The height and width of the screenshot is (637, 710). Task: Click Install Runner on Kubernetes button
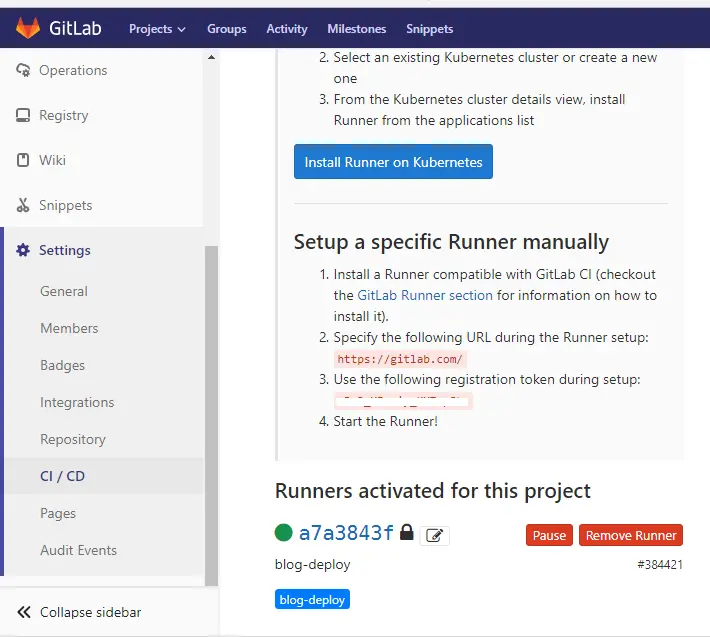pyautogui.click(x=393, y=162)
